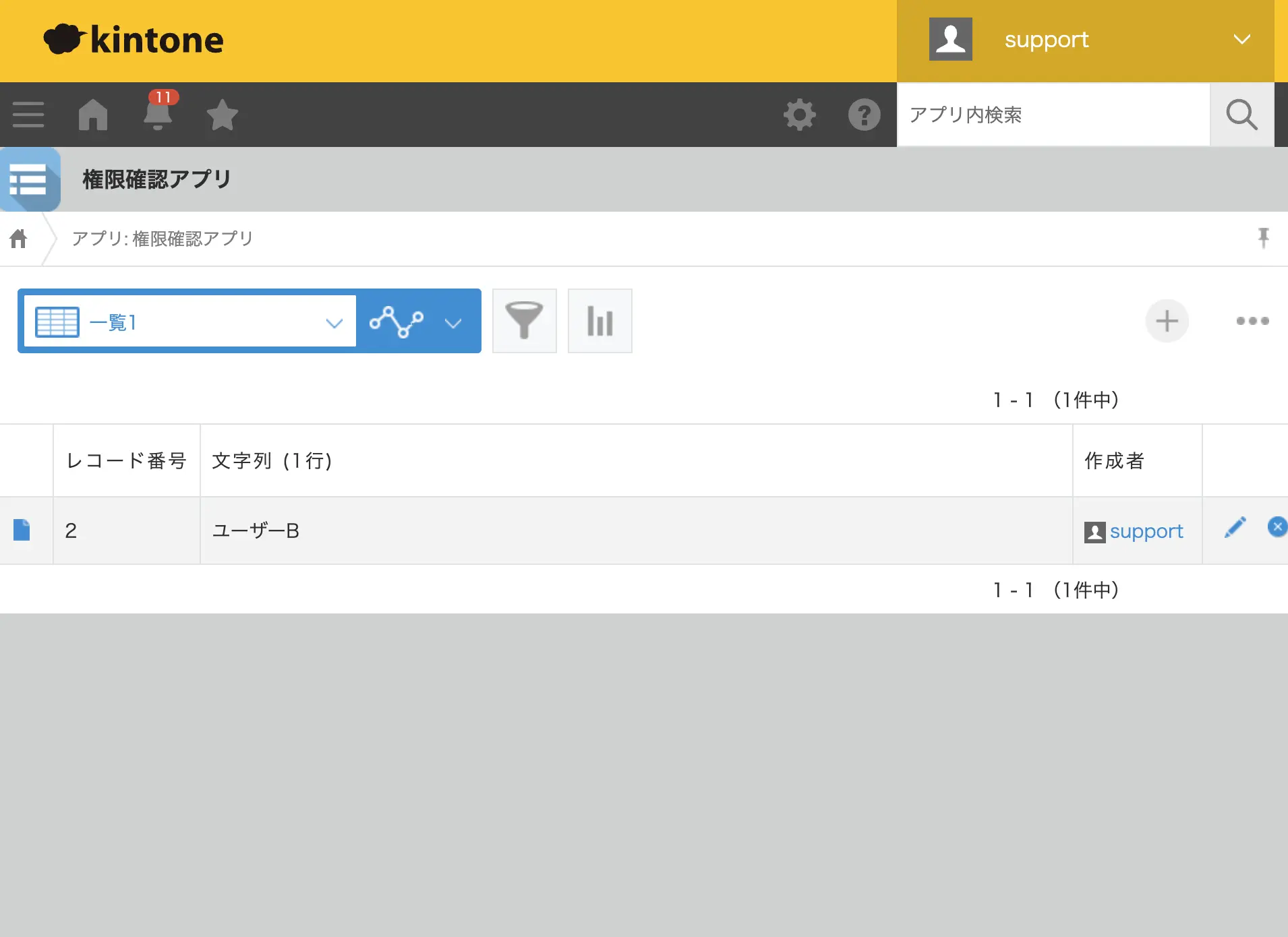Screen dimensions: 1288x937
Task: Open settings gear icon
Action: click(x=800, y=115)
